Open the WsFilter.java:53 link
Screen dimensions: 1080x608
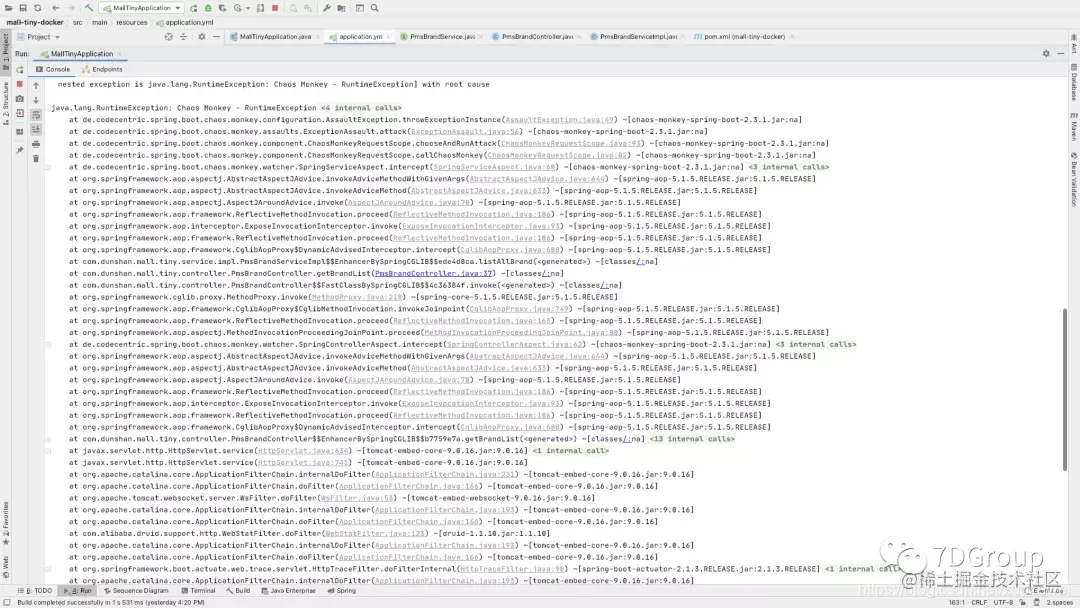(x=357, y=499)
